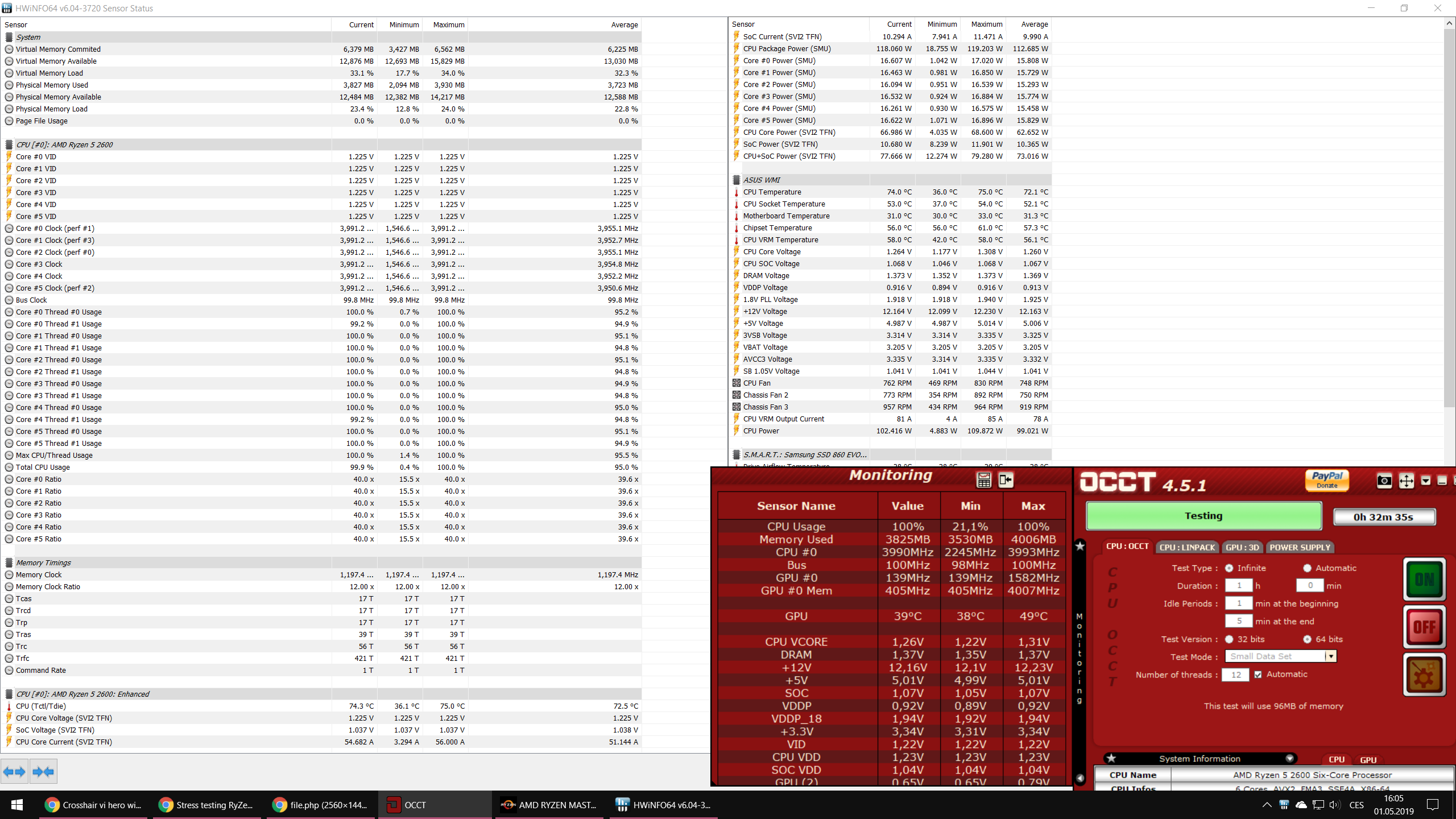Image resolution: width=1456 pixels, height=819 pixels.
Task: Open the Test Mode dropdown
Action: coord(1331,656)
